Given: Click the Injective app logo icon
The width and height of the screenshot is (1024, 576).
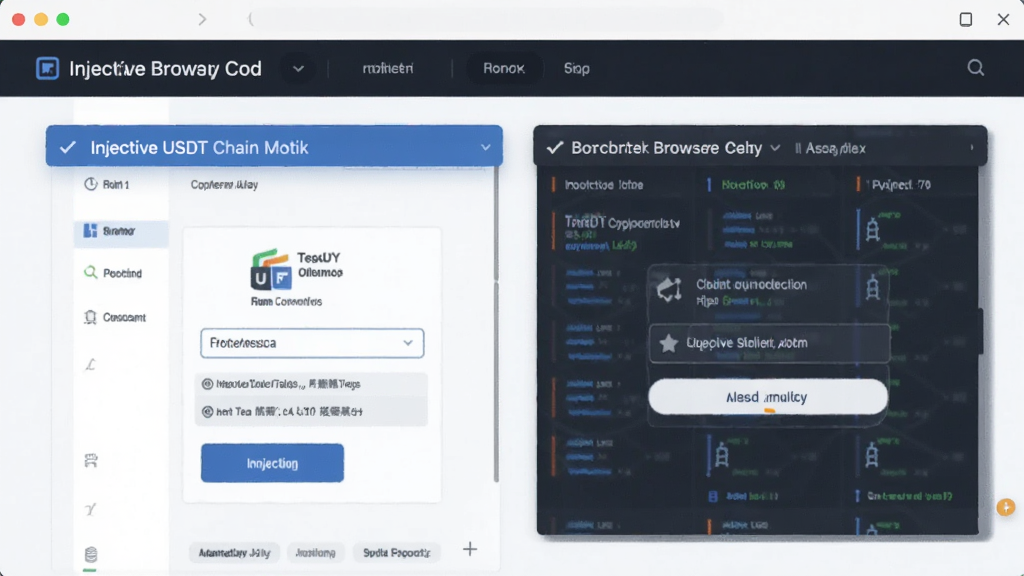Looking at the screenshot, I should tap(47, 69).
